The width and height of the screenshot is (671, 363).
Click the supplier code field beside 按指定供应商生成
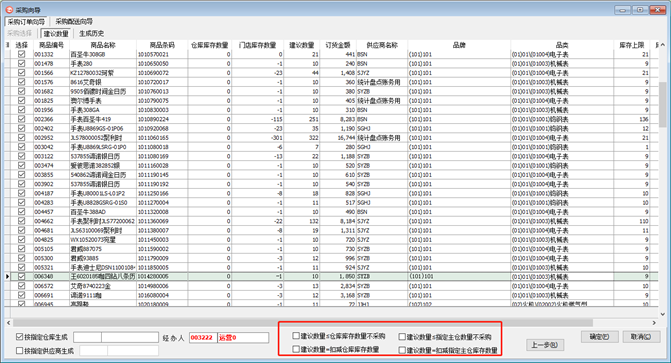pyautogui.click(x=93, y=351)
